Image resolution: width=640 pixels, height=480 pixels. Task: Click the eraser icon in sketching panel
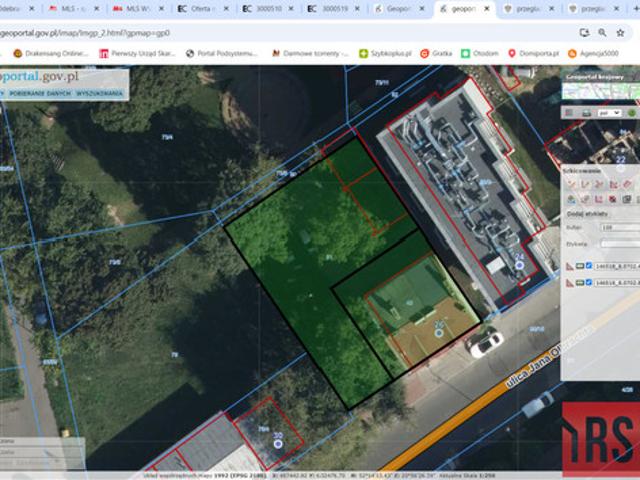(627, 184)
